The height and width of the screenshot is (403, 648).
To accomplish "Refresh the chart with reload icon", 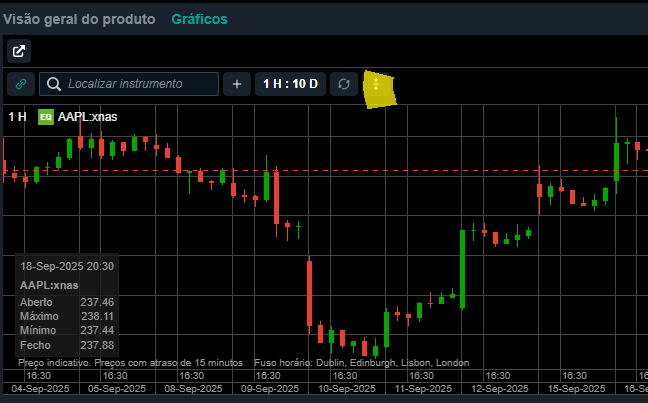I will [x=344, y=84].
